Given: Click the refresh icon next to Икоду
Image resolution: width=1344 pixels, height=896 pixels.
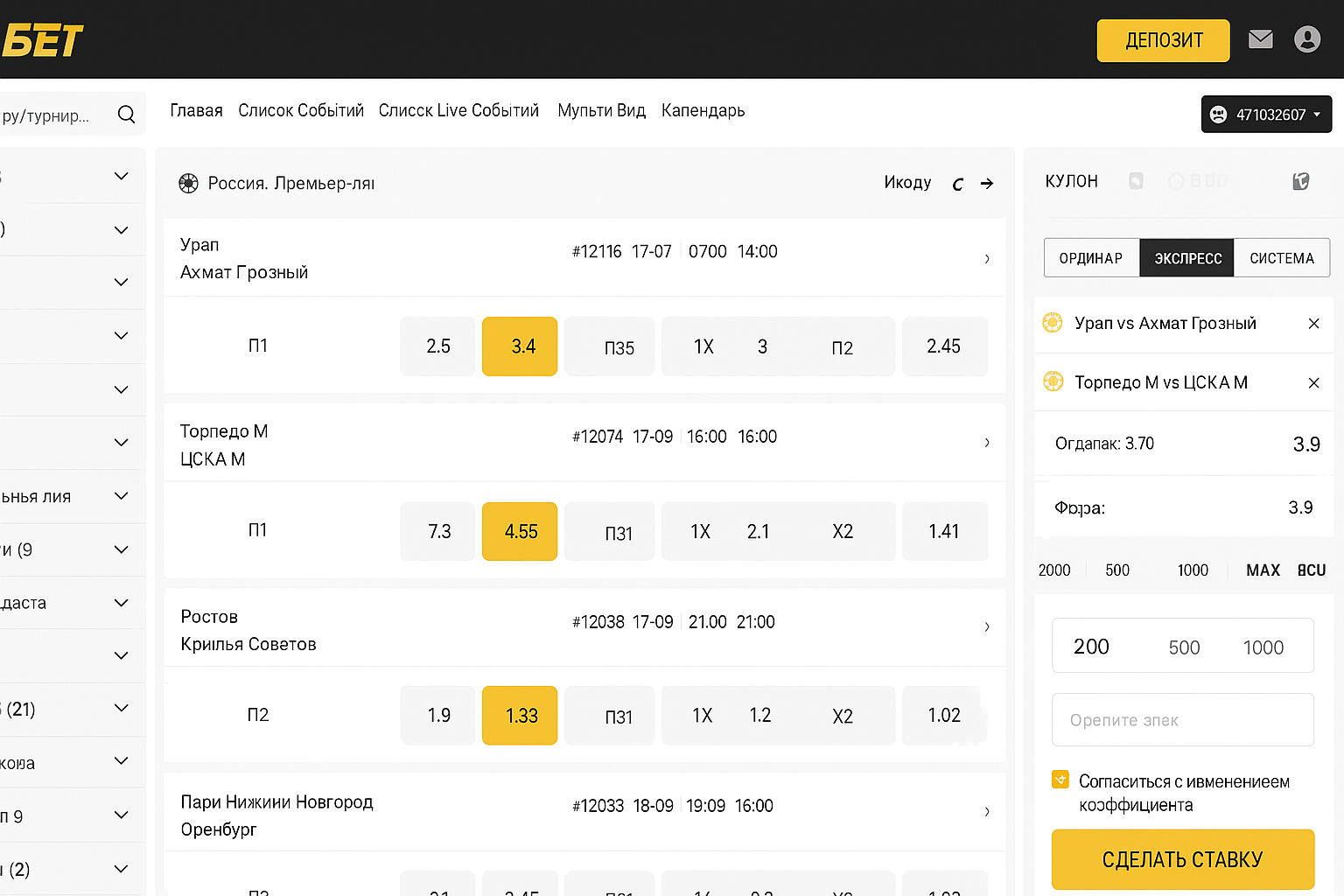Looking at the screenshot, I should click(x=958, y=184).
